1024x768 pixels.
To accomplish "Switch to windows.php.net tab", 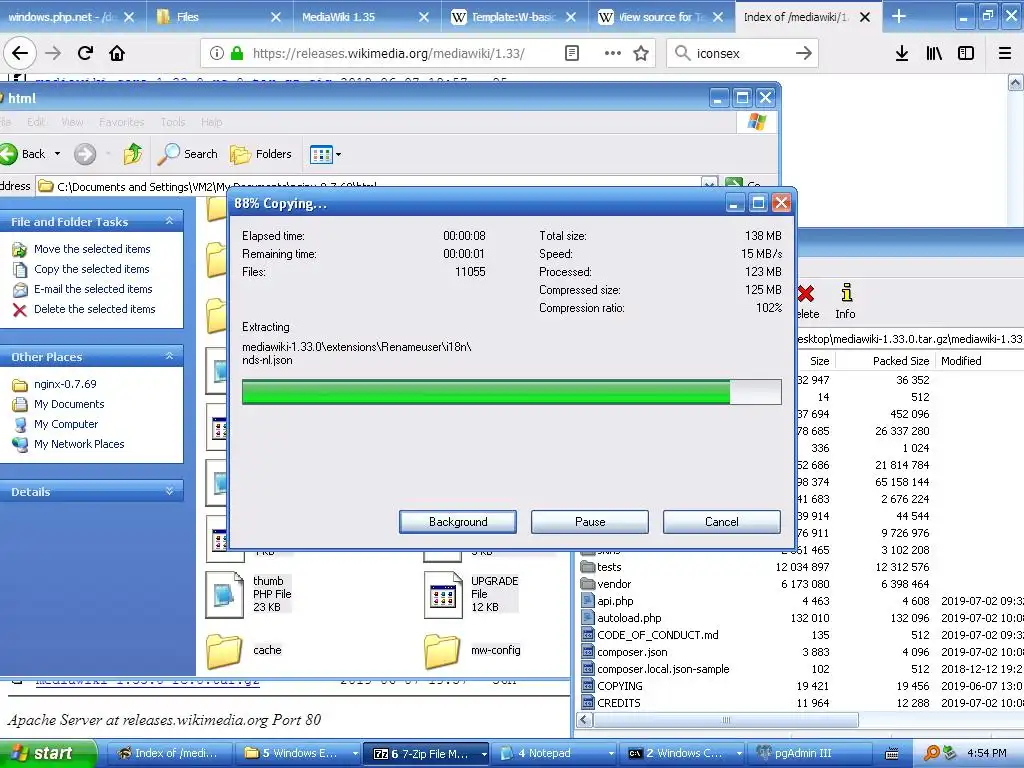I will [61, 17].
